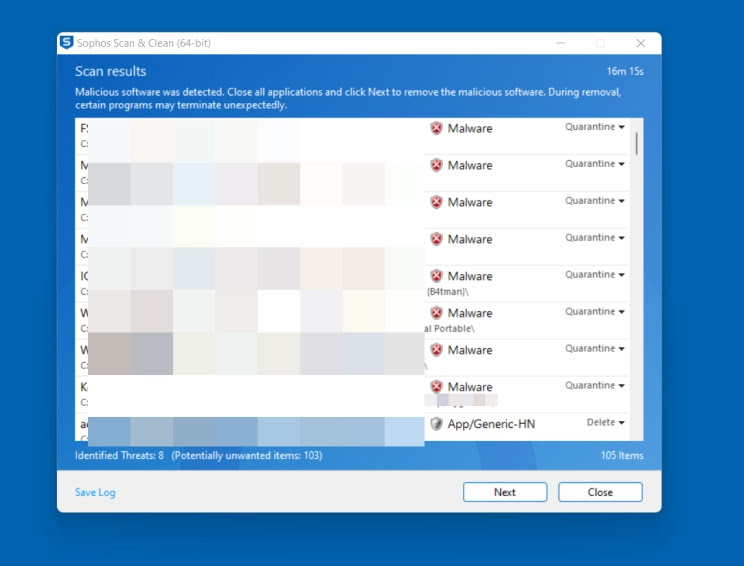Click red Malware icon in row starting with K
The image size is (744, 566).
click(436, 387)
